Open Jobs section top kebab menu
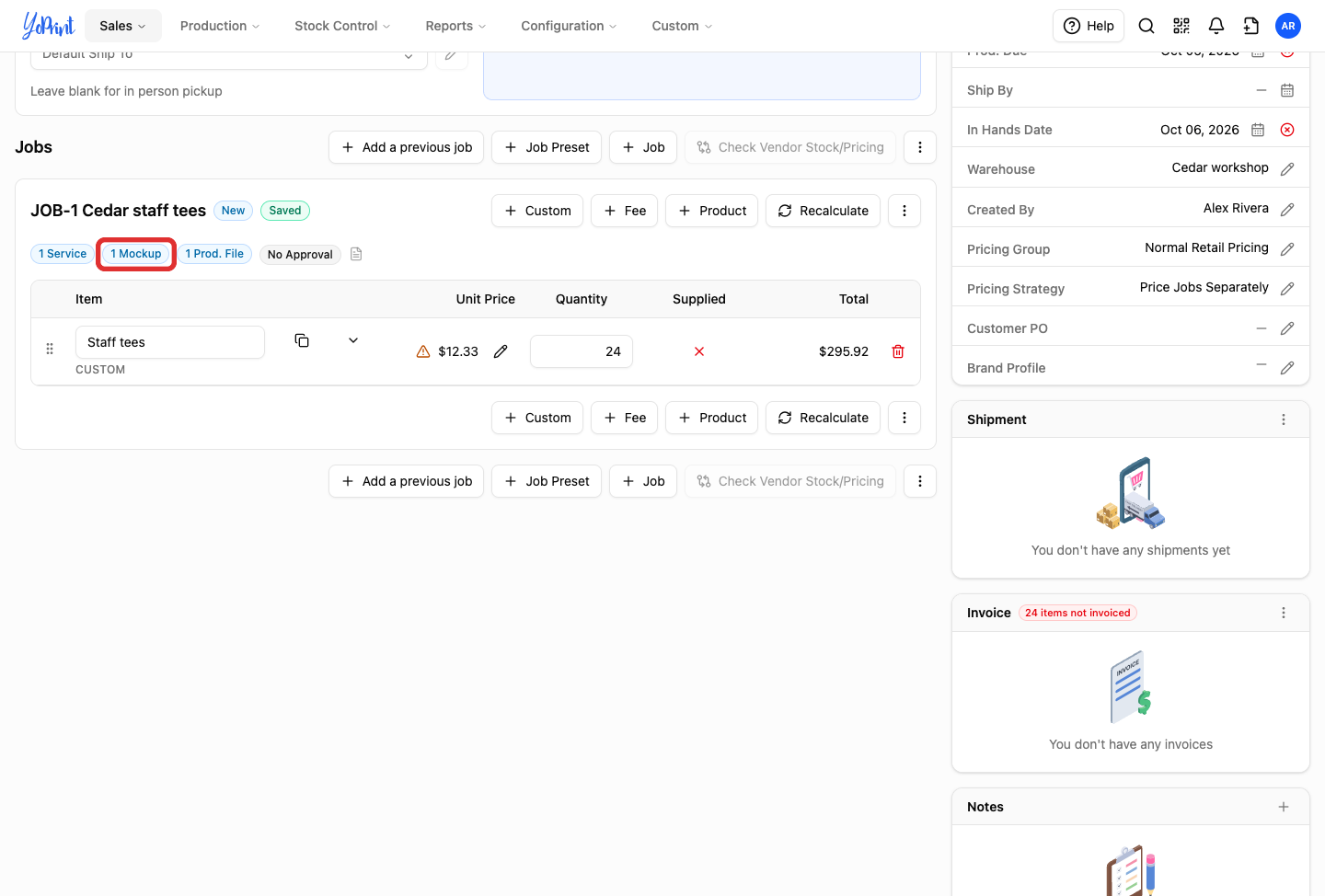The image size is (1325, 896). (920, 147)
